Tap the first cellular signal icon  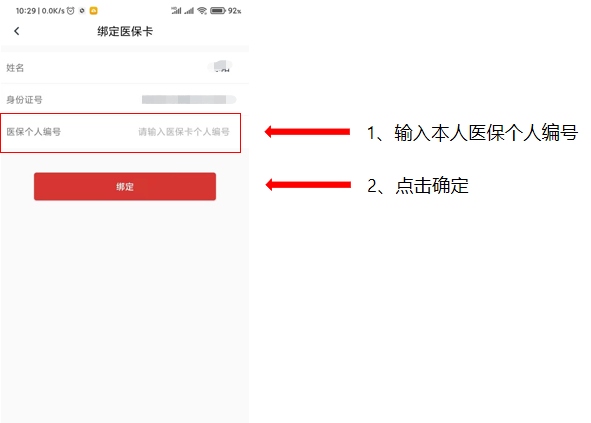coord(176,11)
